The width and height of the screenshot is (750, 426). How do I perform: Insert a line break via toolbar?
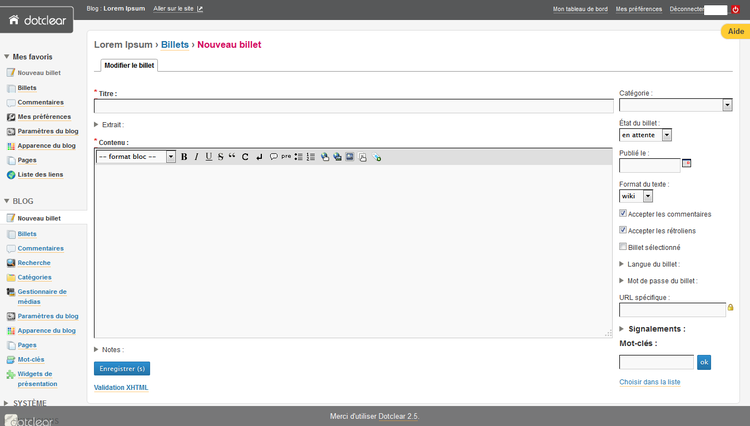click(259, 157)
